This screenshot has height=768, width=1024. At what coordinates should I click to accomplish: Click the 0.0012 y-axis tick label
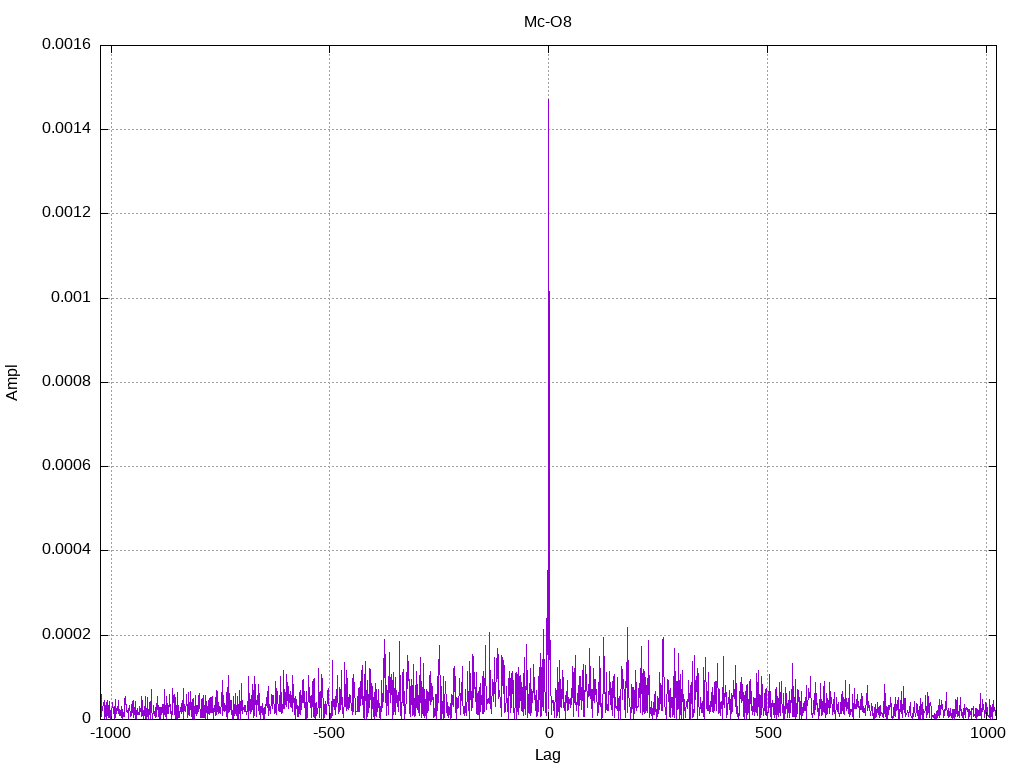point(66,213)
